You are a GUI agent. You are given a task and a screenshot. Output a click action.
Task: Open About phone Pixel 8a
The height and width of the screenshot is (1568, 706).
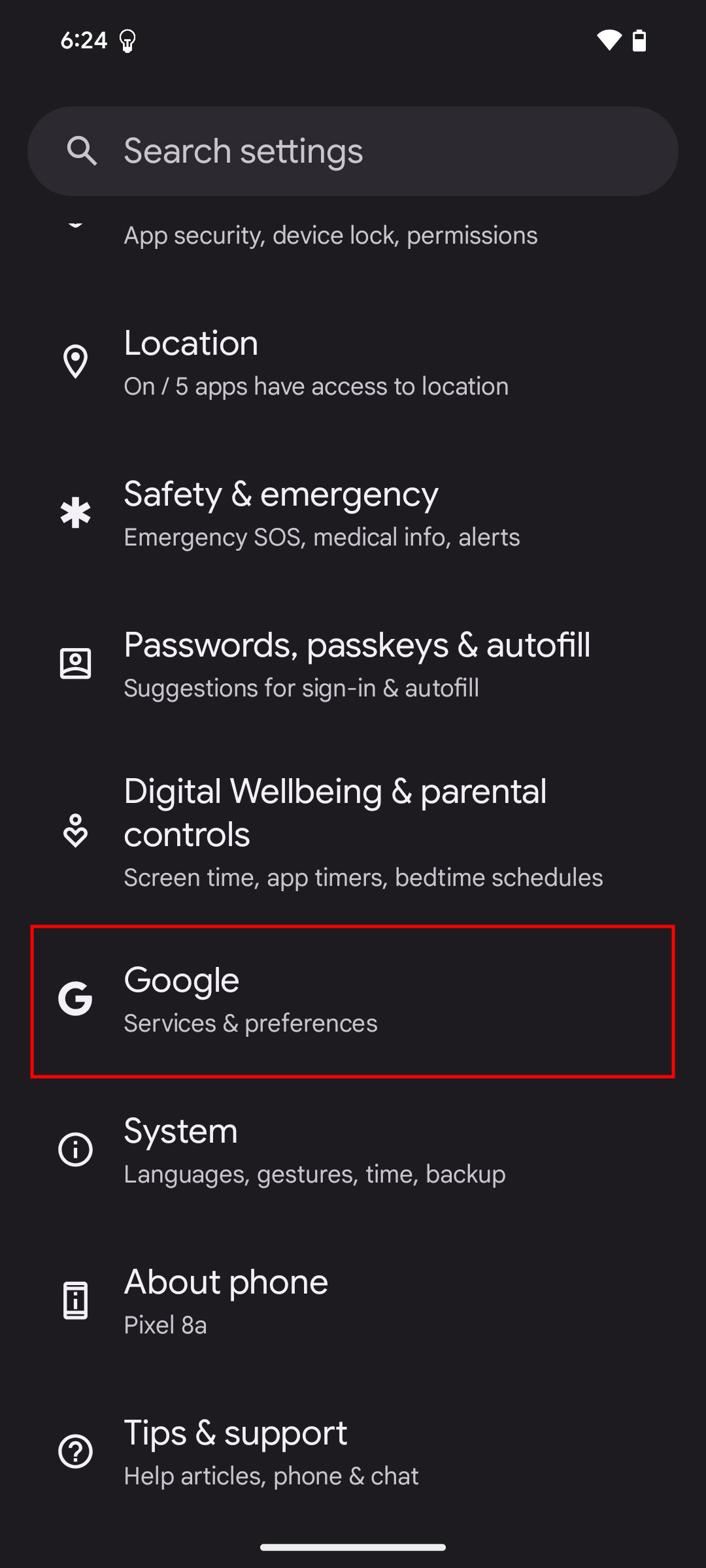[x=353, y=1303]
